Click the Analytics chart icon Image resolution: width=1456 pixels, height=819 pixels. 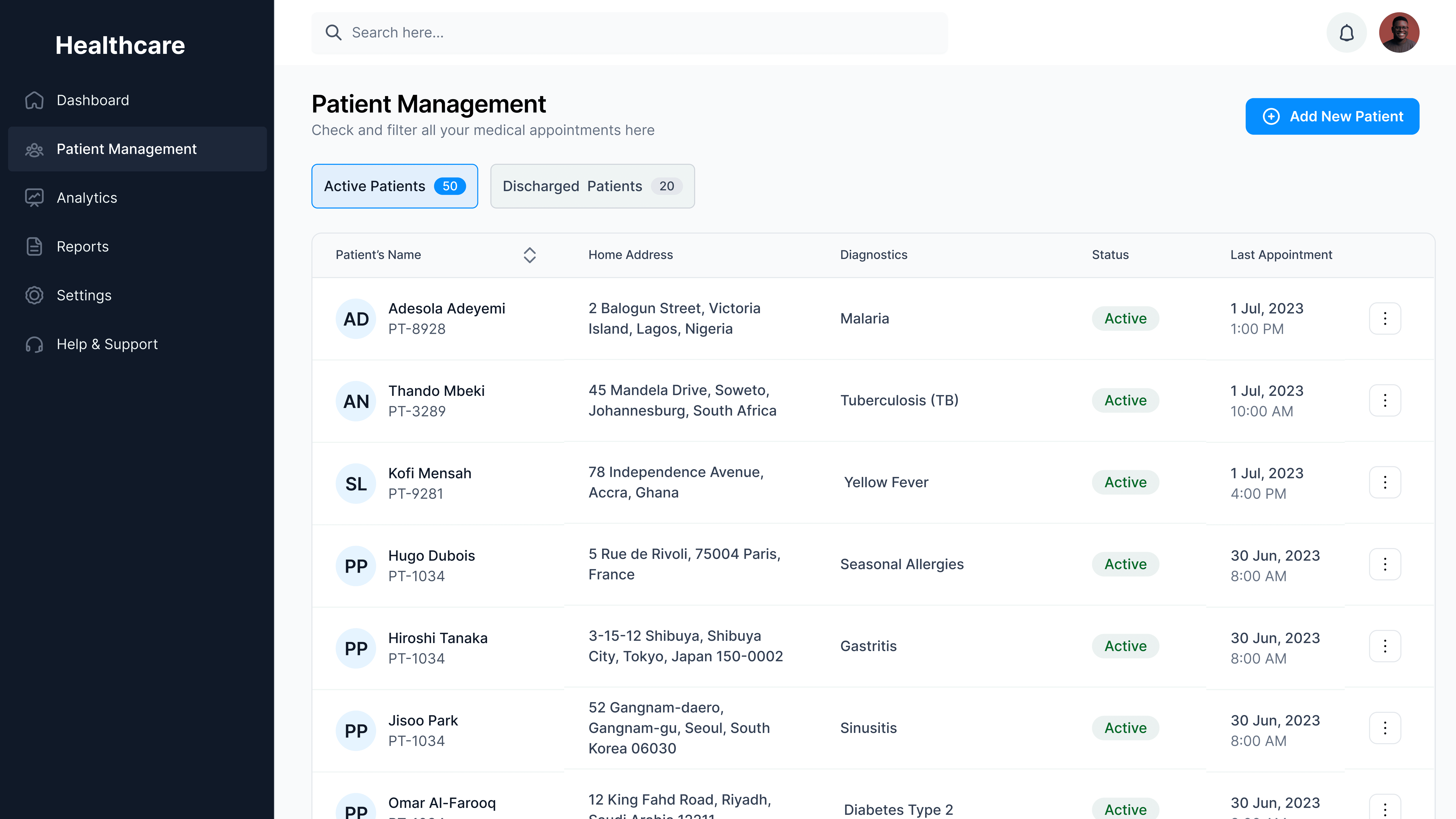35,198
